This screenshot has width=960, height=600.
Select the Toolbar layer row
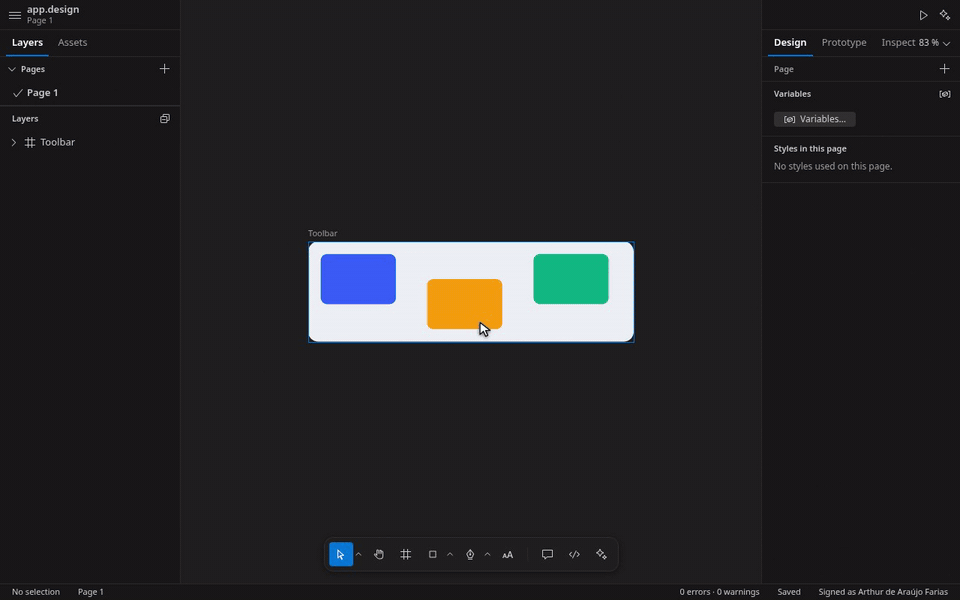pos(90,142)
